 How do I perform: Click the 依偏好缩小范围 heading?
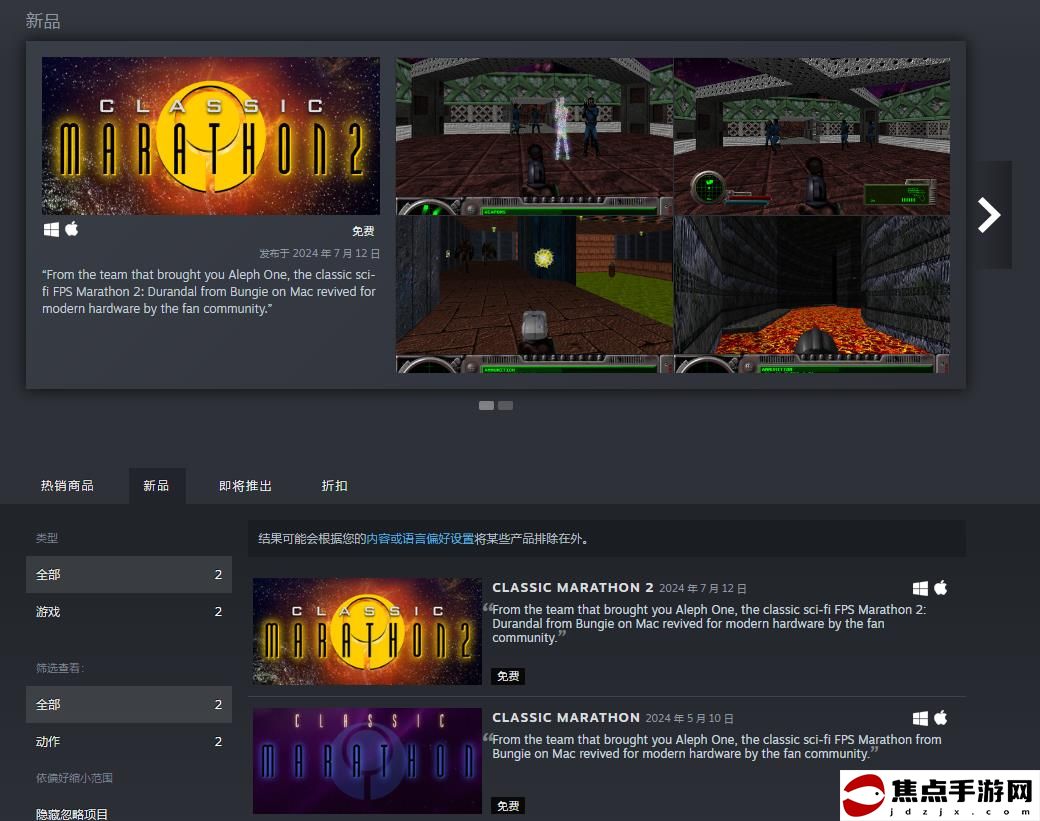pos(74,778)
